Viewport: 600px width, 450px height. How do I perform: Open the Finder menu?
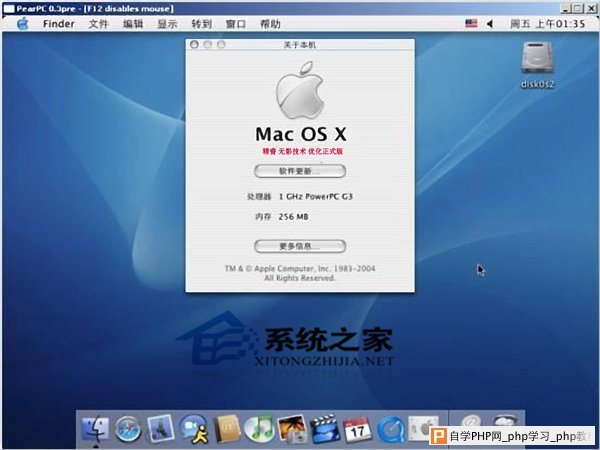[59, 24]
